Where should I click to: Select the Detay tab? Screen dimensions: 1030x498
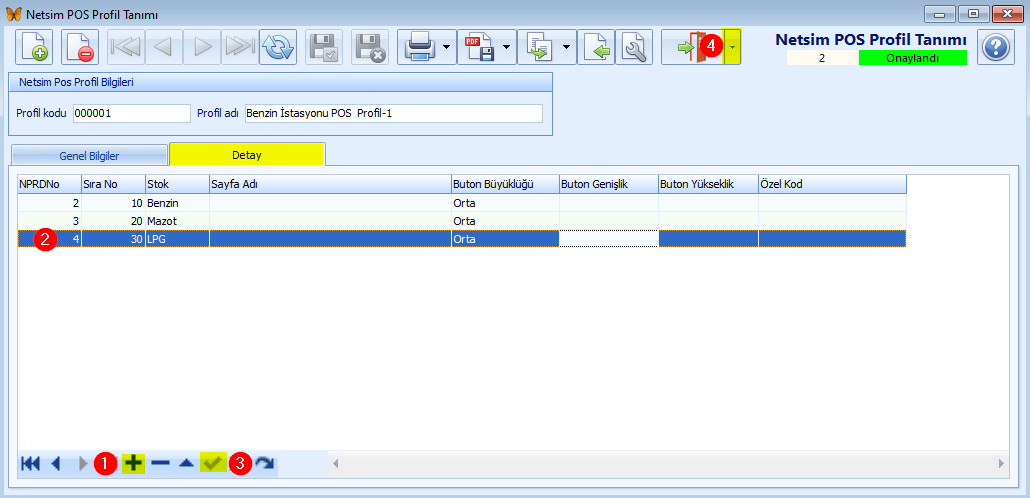pyautogui.click(x=247, y=154)
